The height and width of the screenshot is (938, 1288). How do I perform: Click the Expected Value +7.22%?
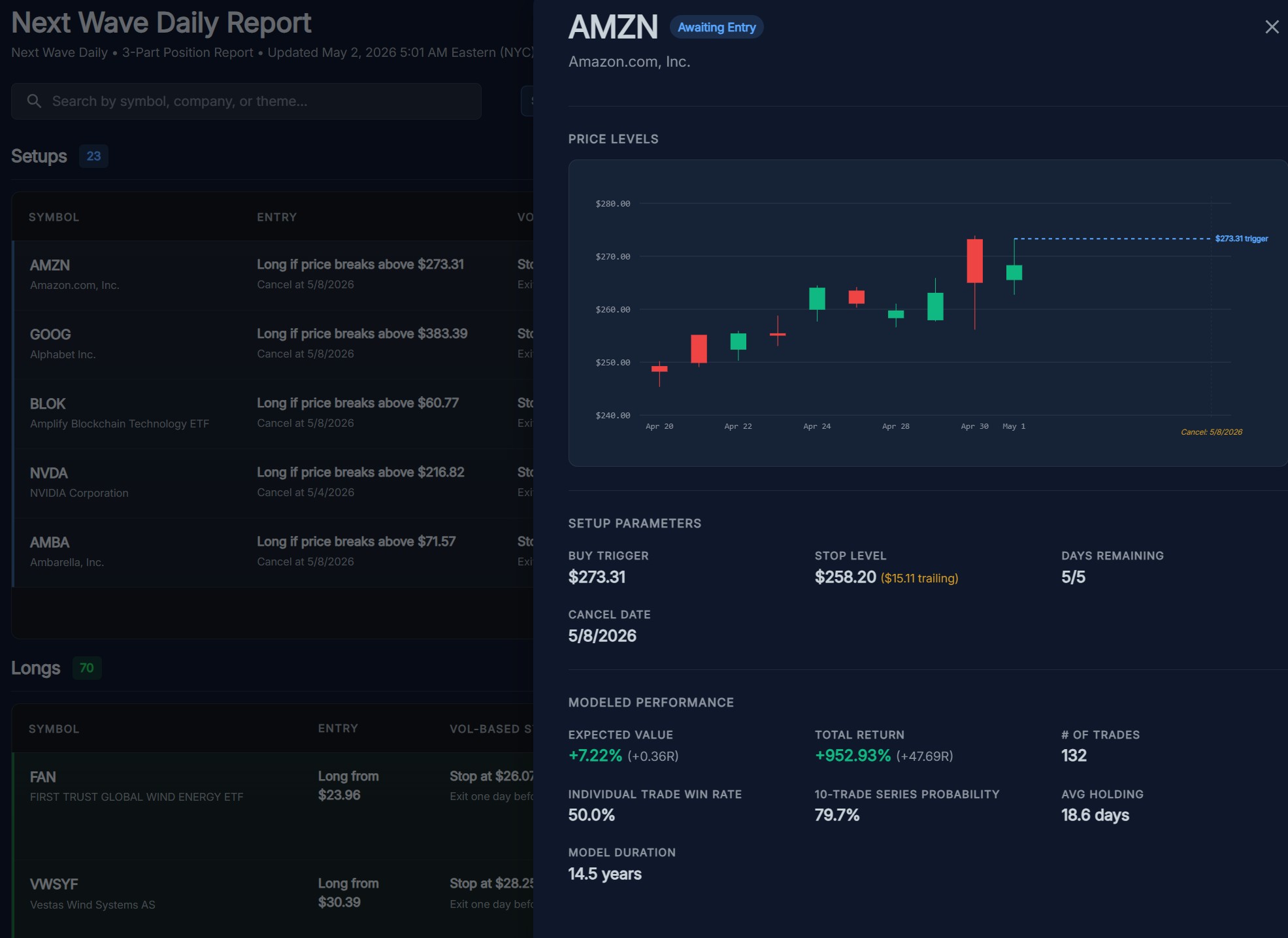[595, 756]
